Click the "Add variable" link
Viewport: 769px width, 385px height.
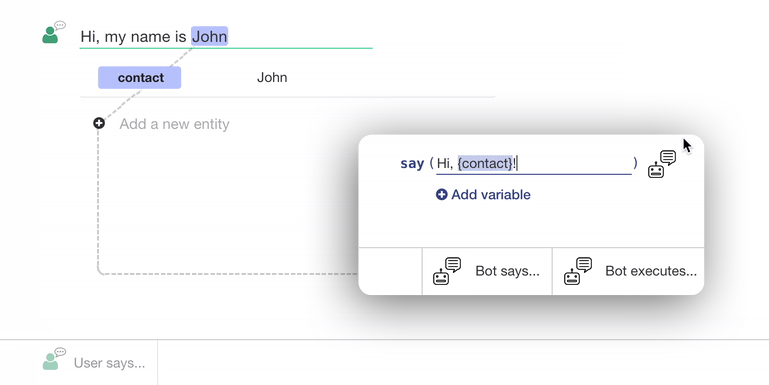[483, 195]
